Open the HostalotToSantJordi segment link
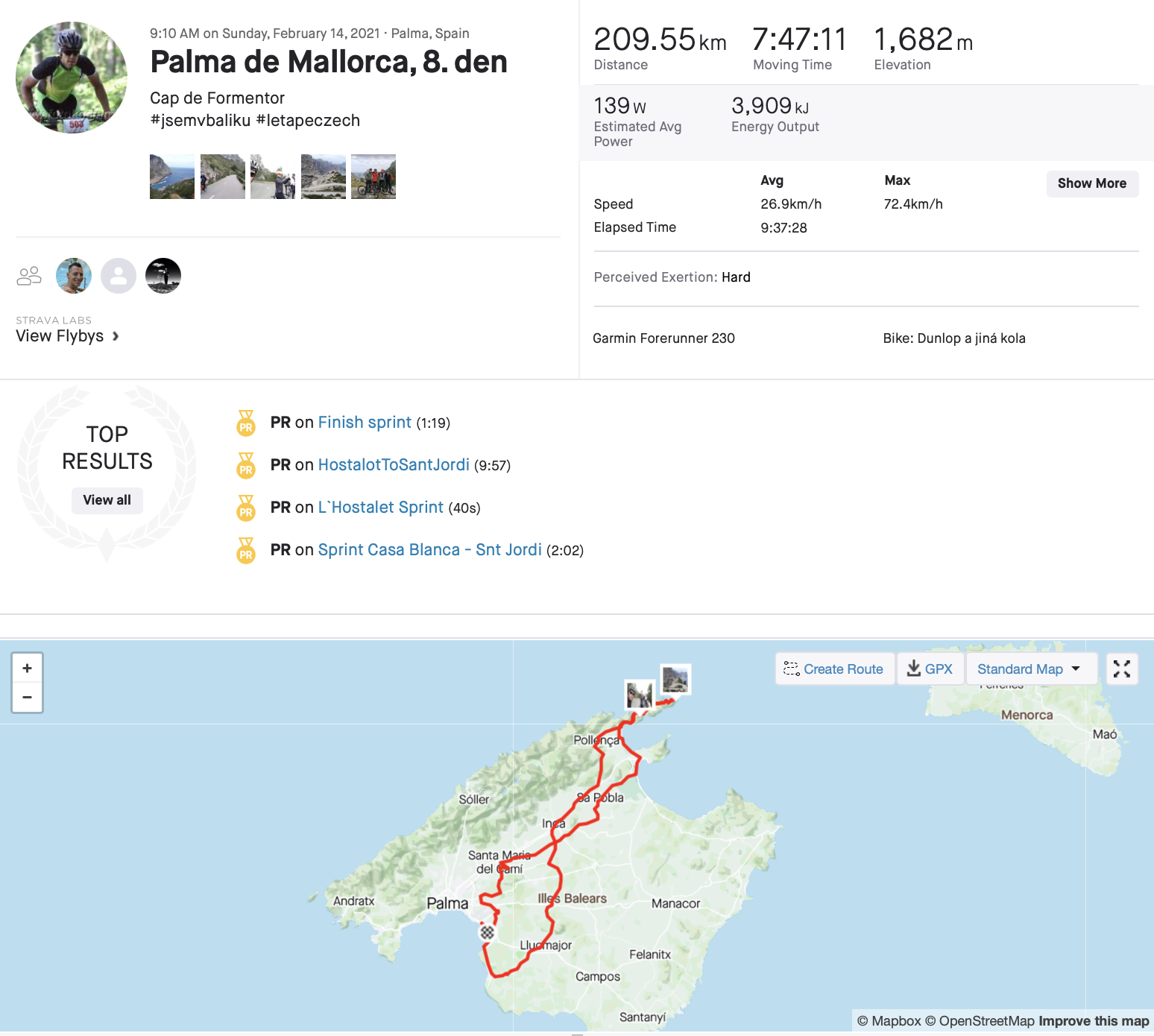 pyautogui.click(x=393, y=465)
